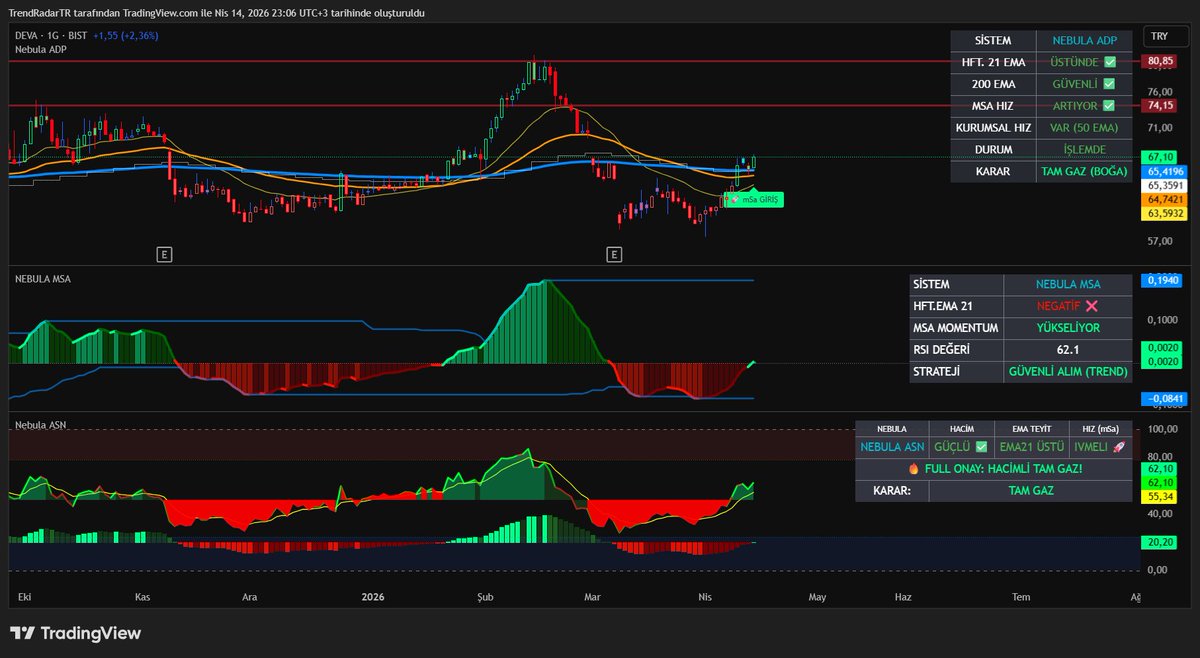Click the Haz label on time axis
The image size is (1200, 658).
(903, 597)
